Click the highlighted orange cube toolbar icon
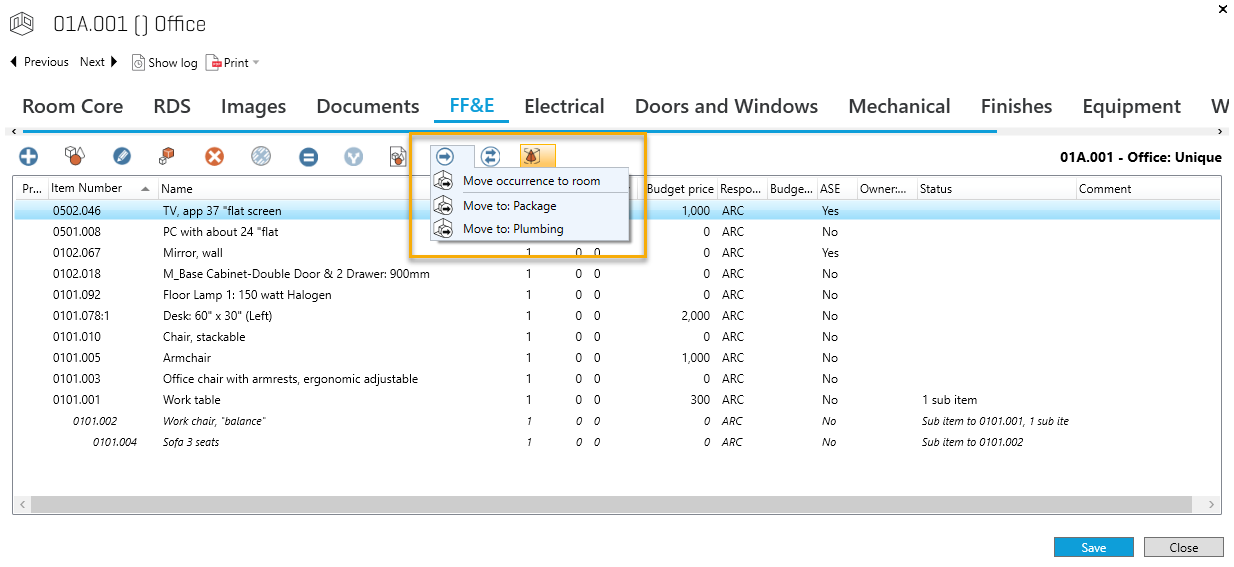 pyautogui.click(x=536, y=156)
